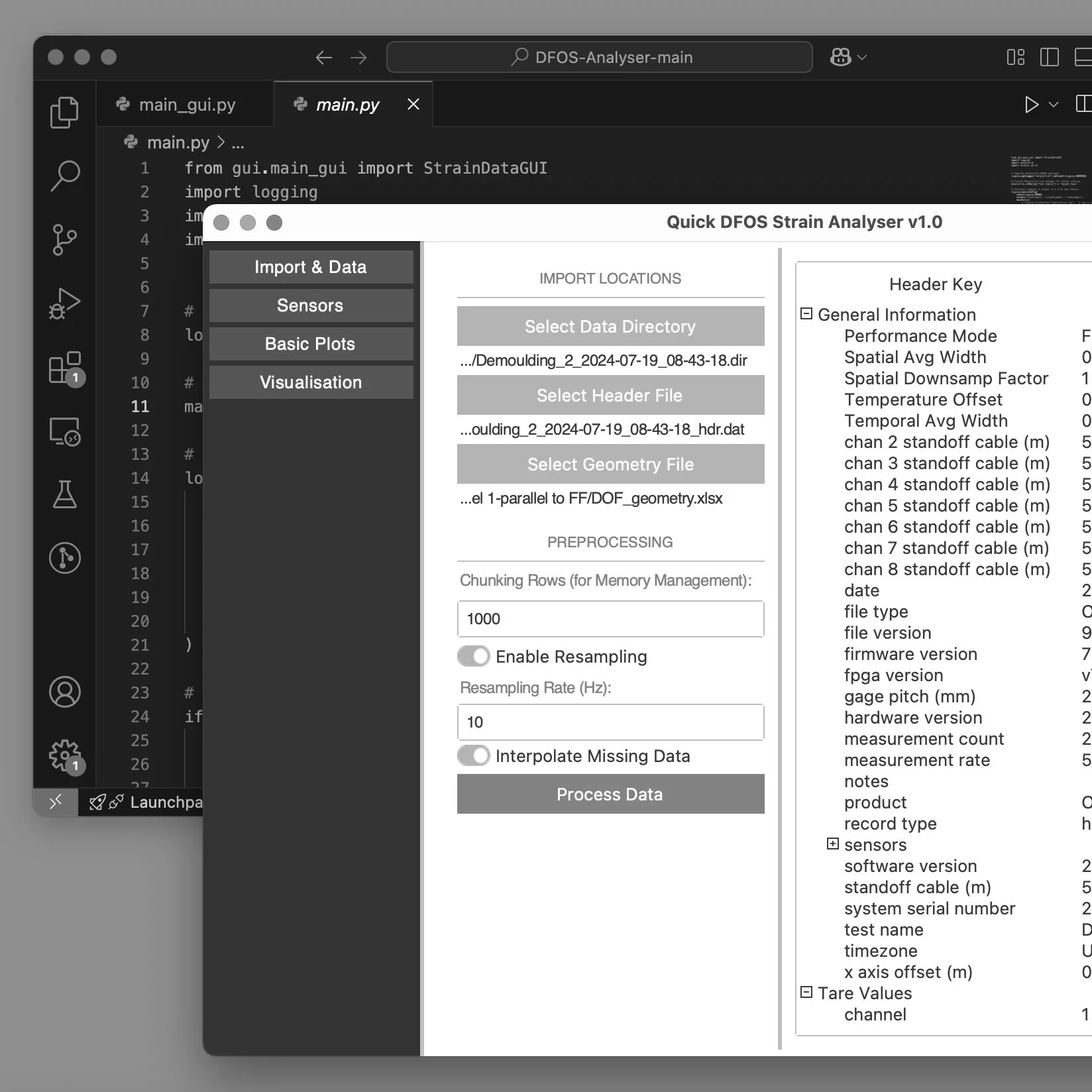Click Select Header File button
This screenshot has height=1092, width=1092.
point(610,395)
